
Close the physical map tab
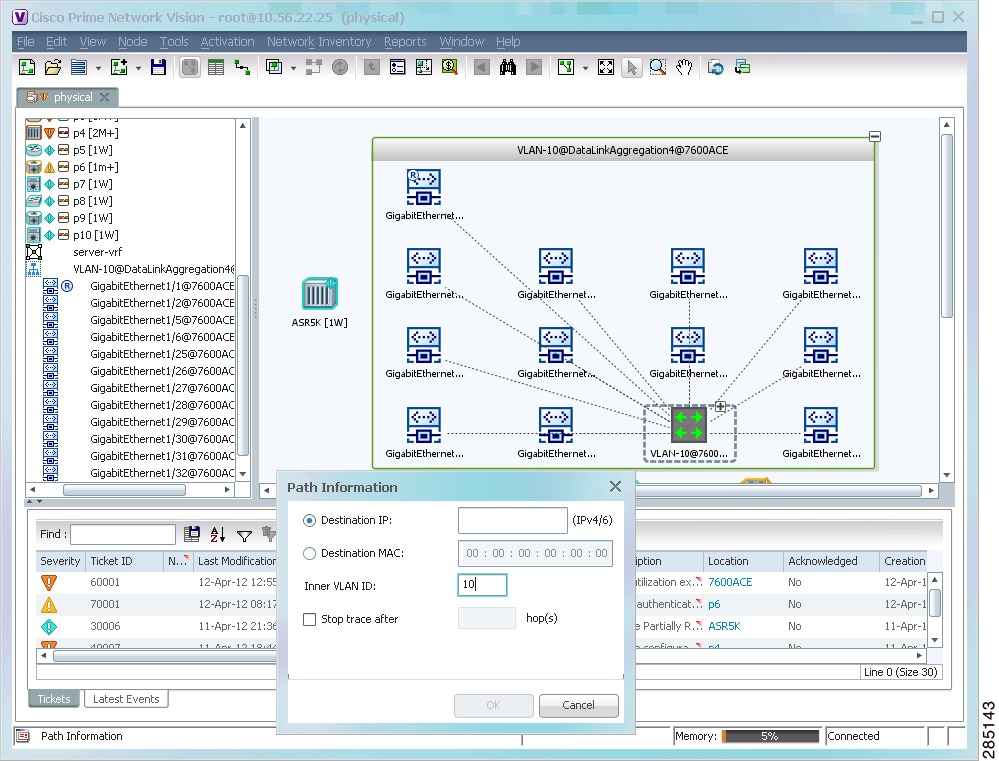pyautogui.click(x=104, y=97)
